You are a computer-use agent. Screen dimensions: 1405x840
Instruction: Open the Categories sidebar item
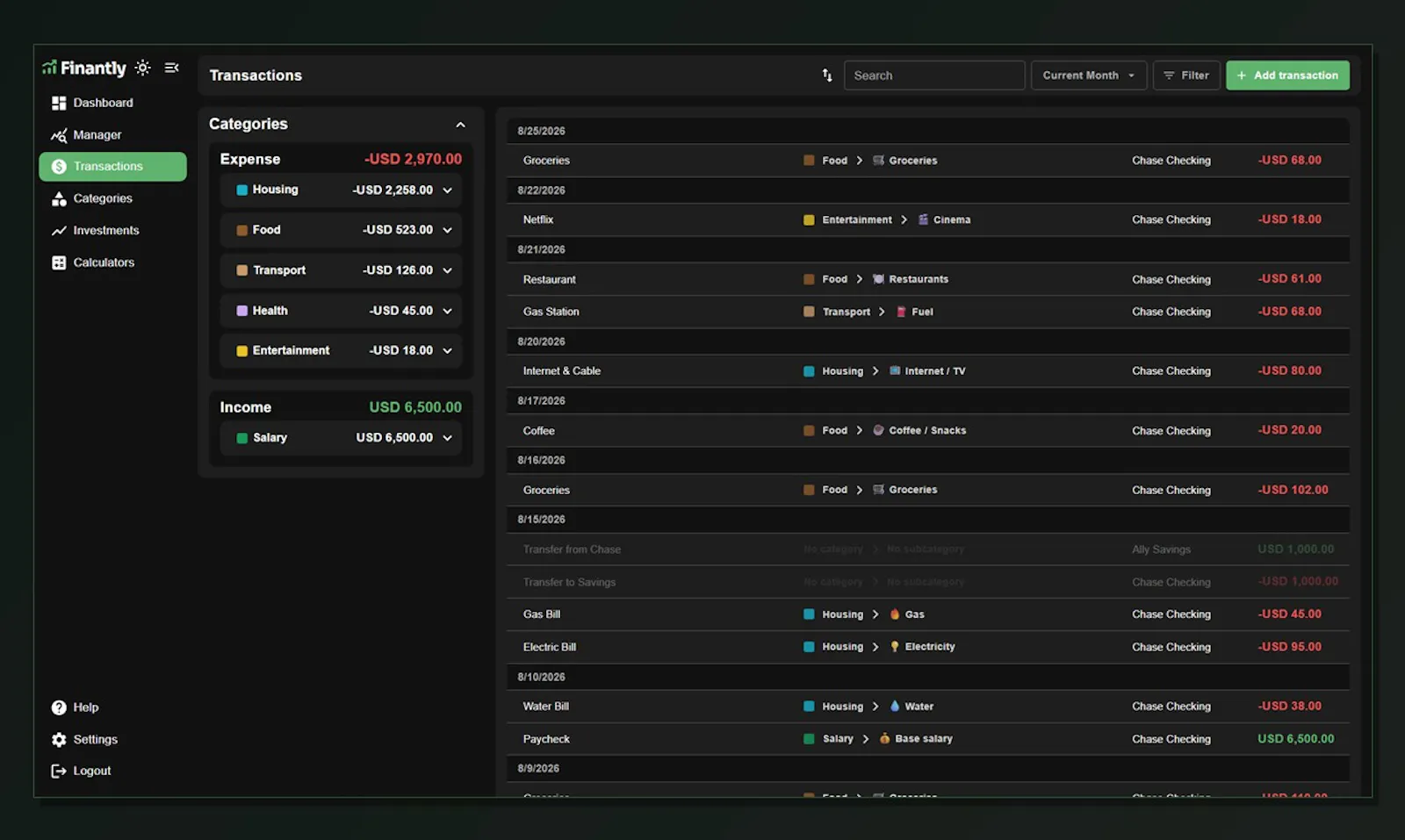coord(112,198)
